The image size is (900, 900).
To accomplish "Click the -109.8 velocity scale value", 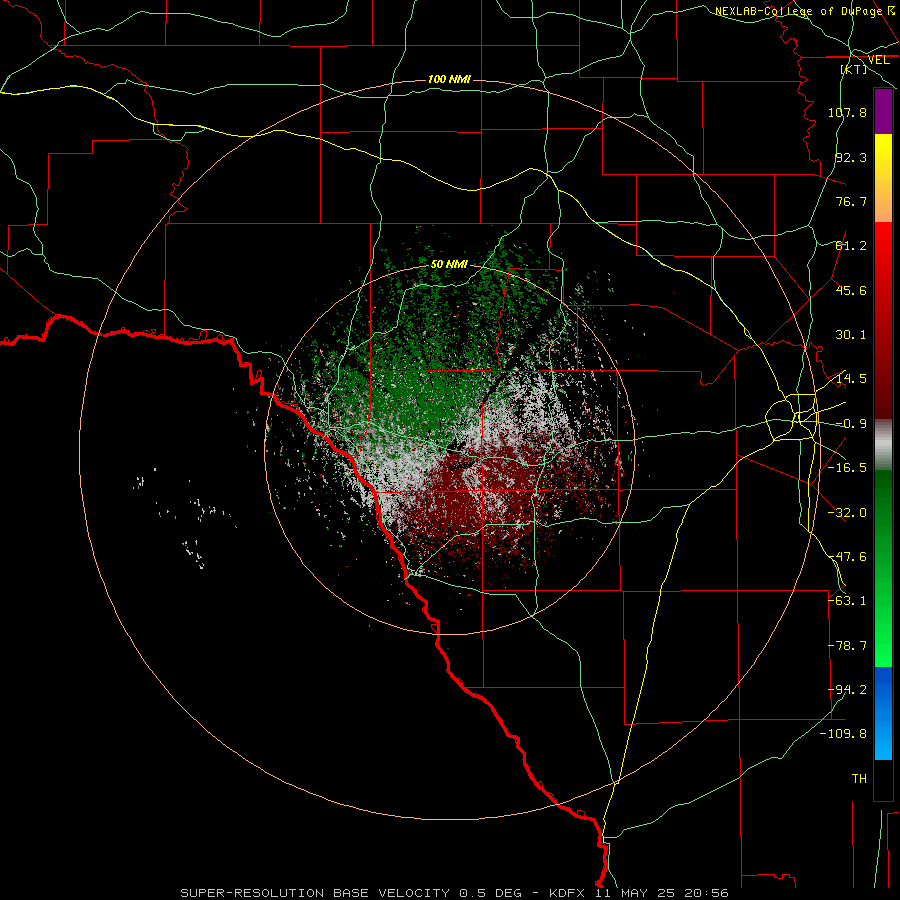I will click(x=843, y=734).
